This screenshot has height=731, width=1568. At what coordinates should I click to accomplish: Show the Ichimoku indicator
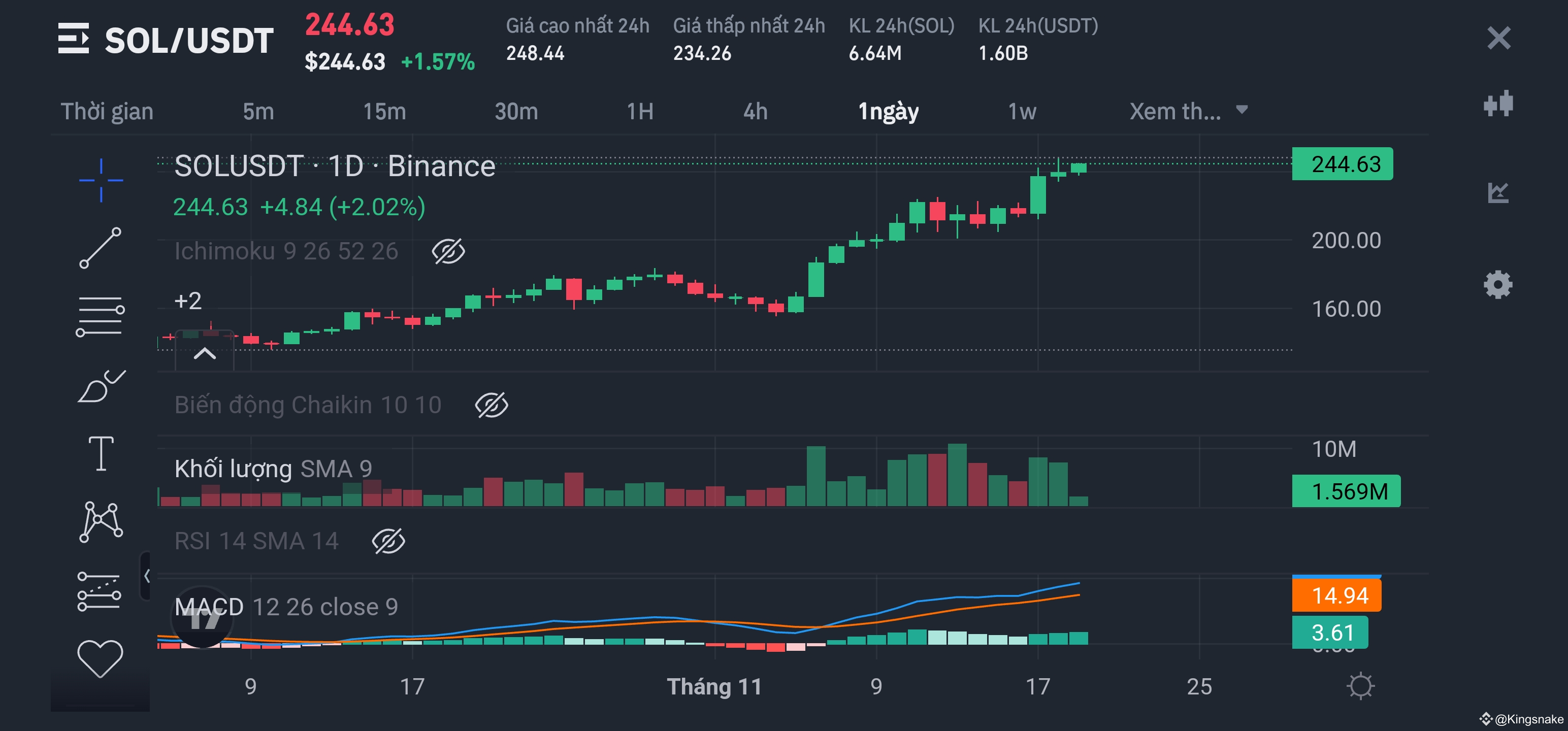tap(448, 251)
